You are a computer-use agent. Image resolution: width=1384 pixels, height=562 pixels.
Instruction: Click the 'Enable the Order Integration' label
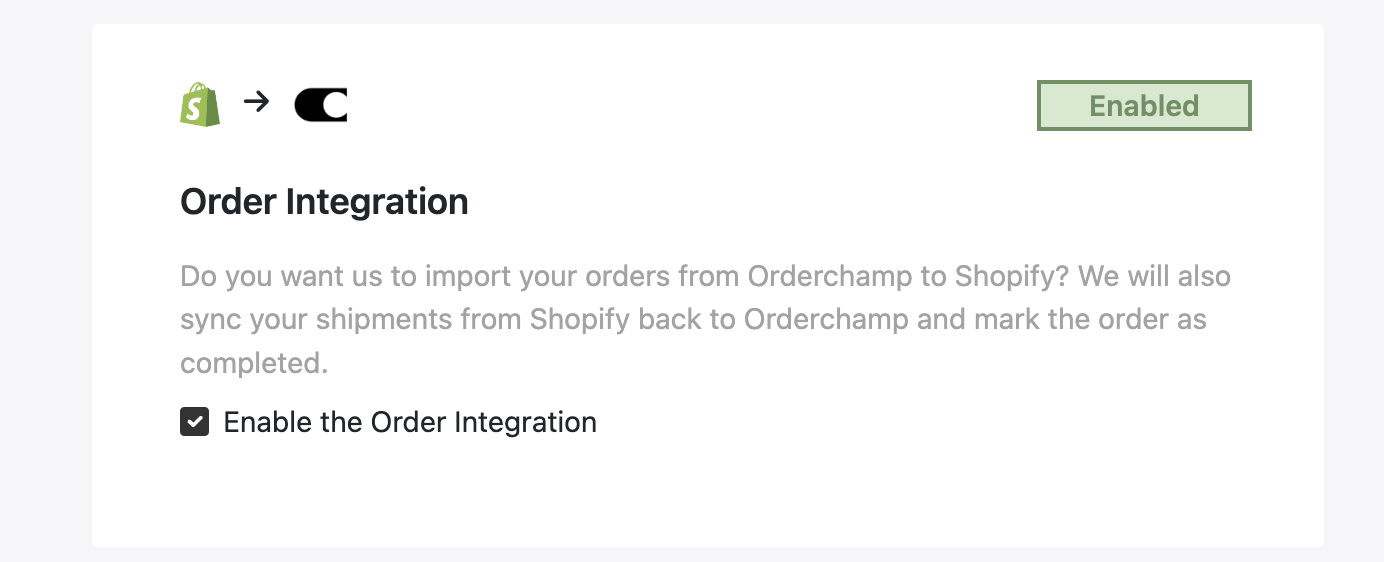410,422
